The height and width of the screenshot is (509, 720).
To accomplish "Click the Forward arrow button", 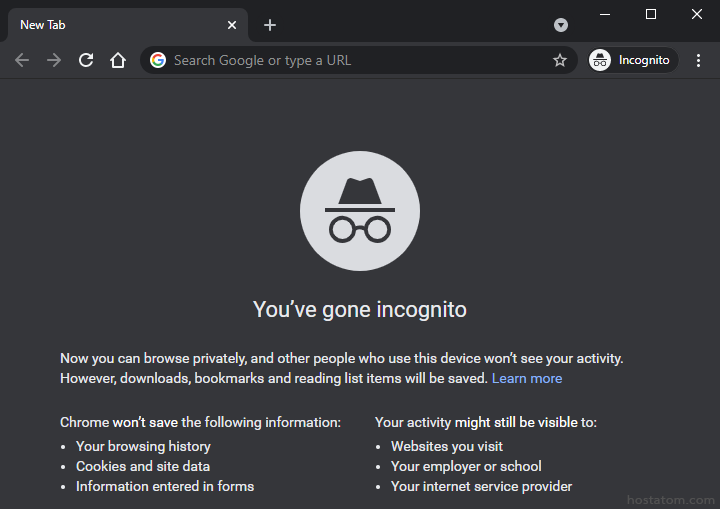I will point(54,60).
